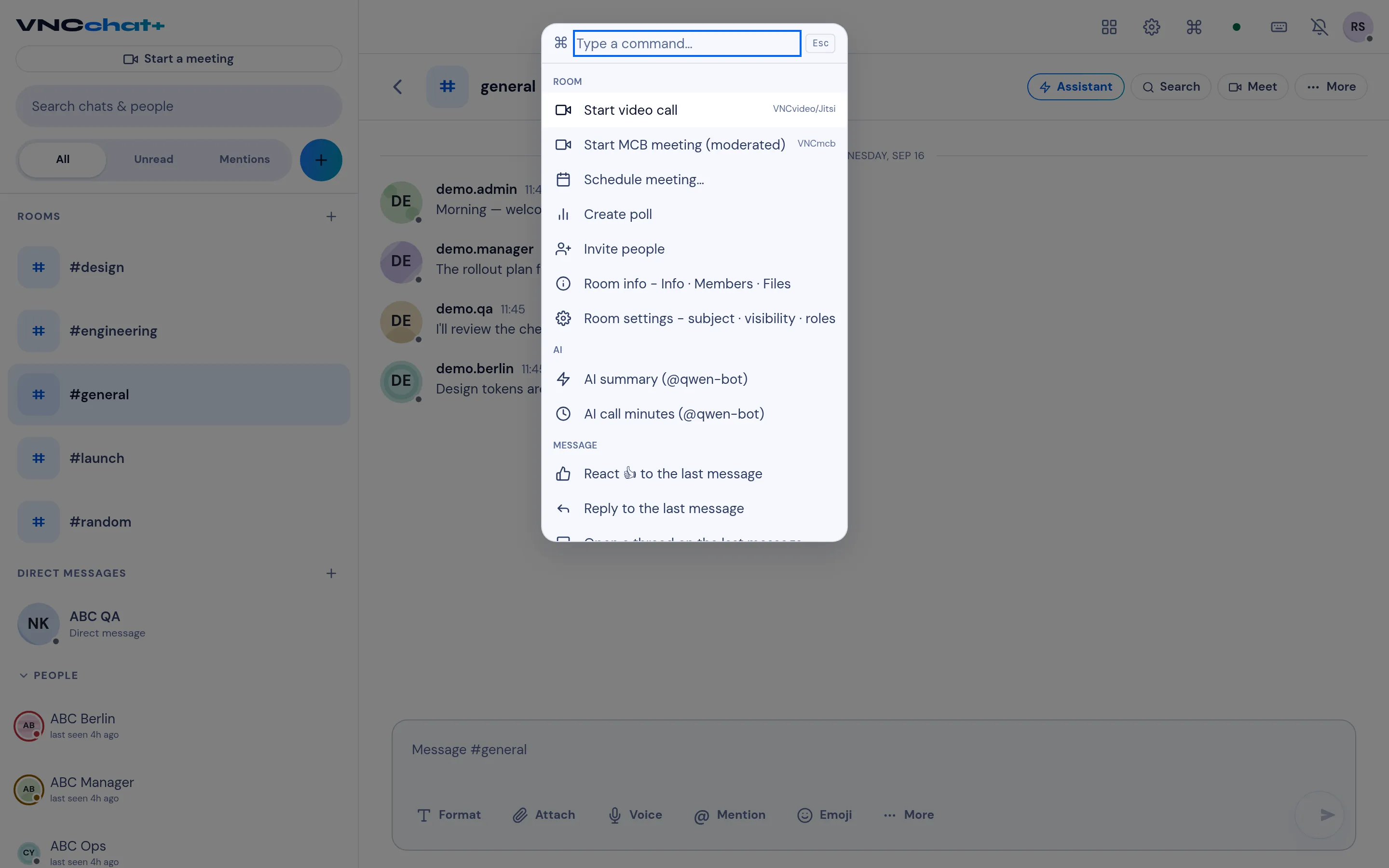This screenshot has width=1389, height=868.
Task: Choose Start MCB meeting (moderated)
Action: pos(694,145)
